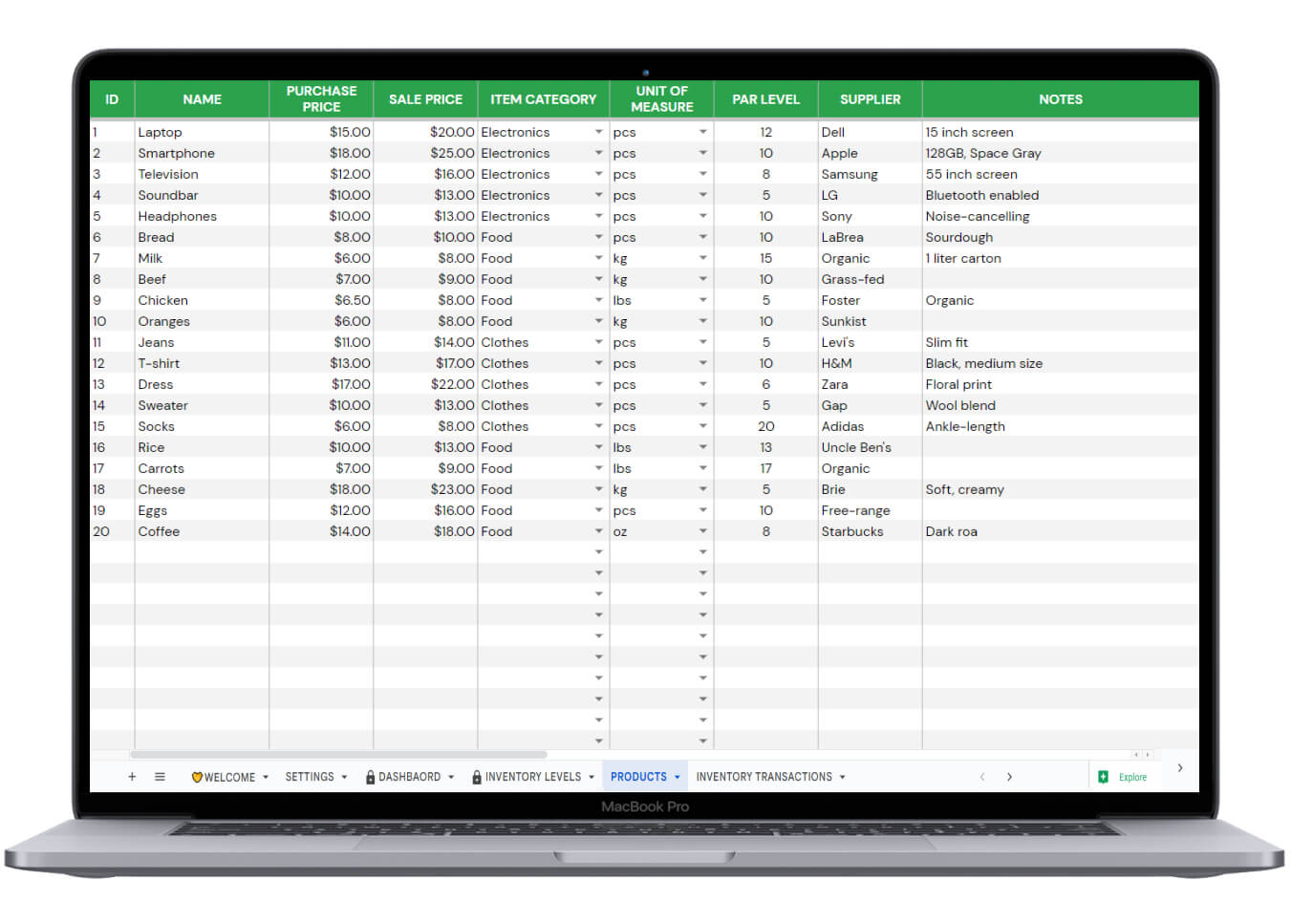Screen dimensions: 1291x924
Task: Open WELCOME tab dropdown arrow
Action: (266, 777)
